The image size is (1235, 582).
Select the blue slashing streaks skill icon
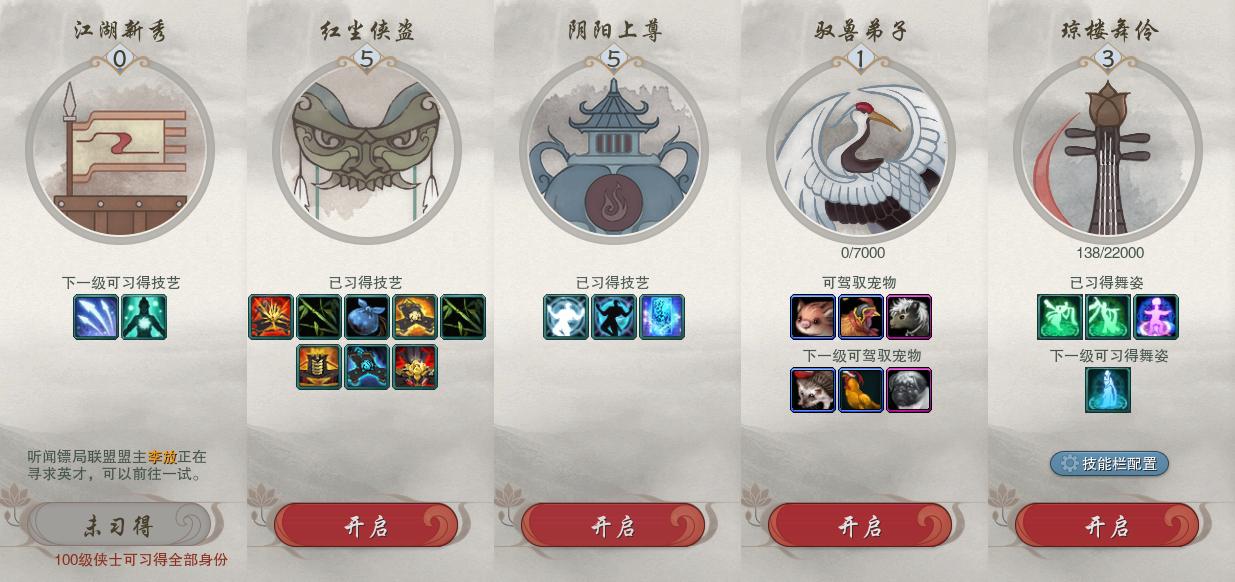(x=96, y=317)
